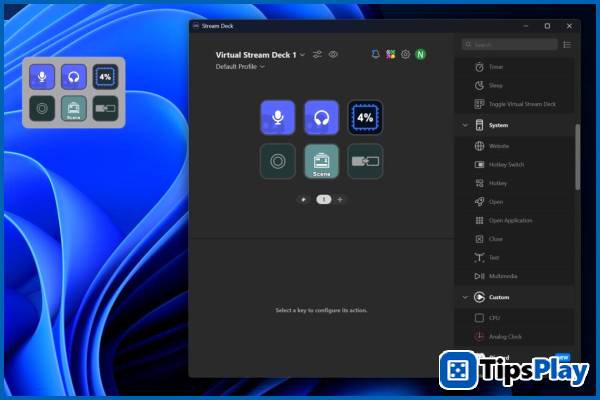Click Toggle Virtual Stream Deck action
Image resolution: width=600 pixels, height=400 pixels.
[x=522, y=104]
